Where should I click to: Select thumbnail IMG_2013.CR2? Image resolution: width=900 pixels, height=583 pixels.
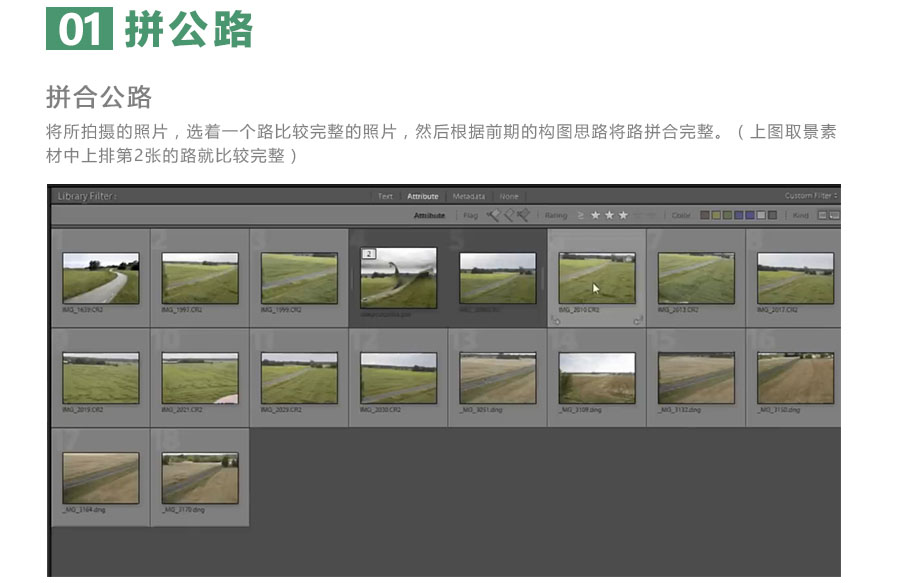696,278
